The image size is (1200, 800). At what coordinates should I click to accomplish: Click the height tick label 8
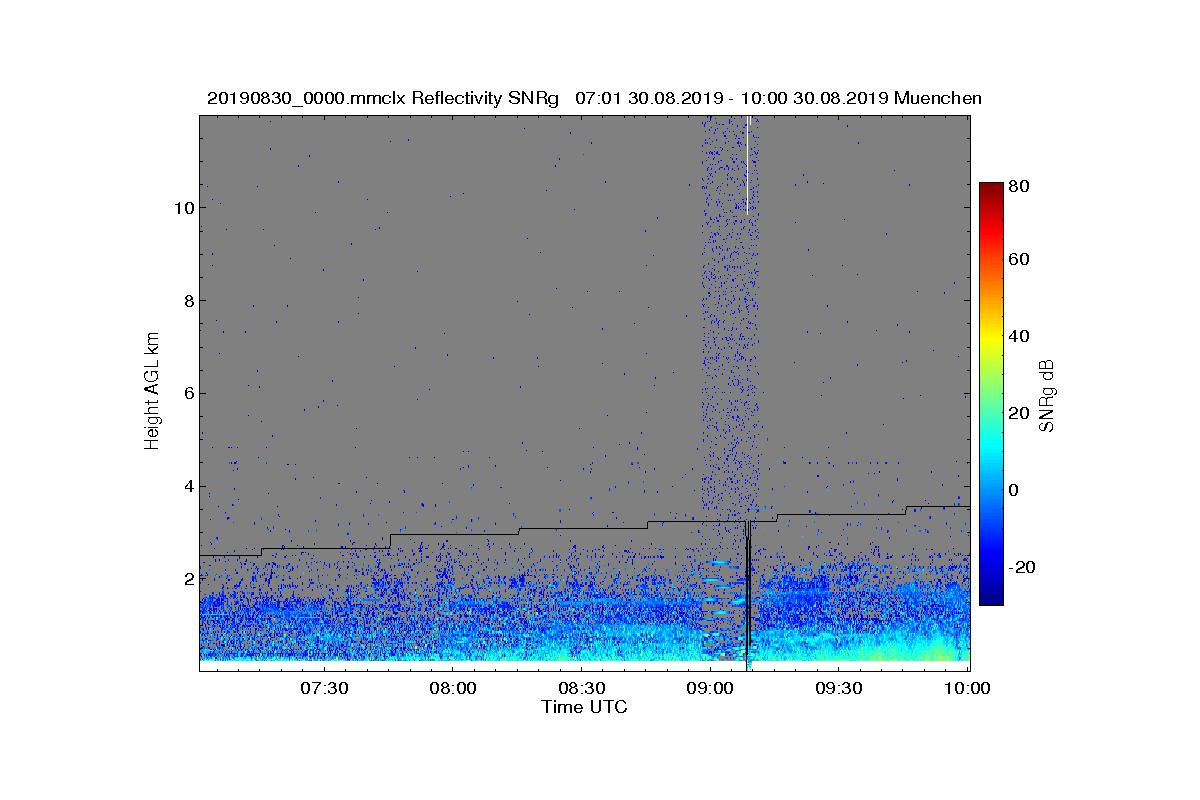187,300
